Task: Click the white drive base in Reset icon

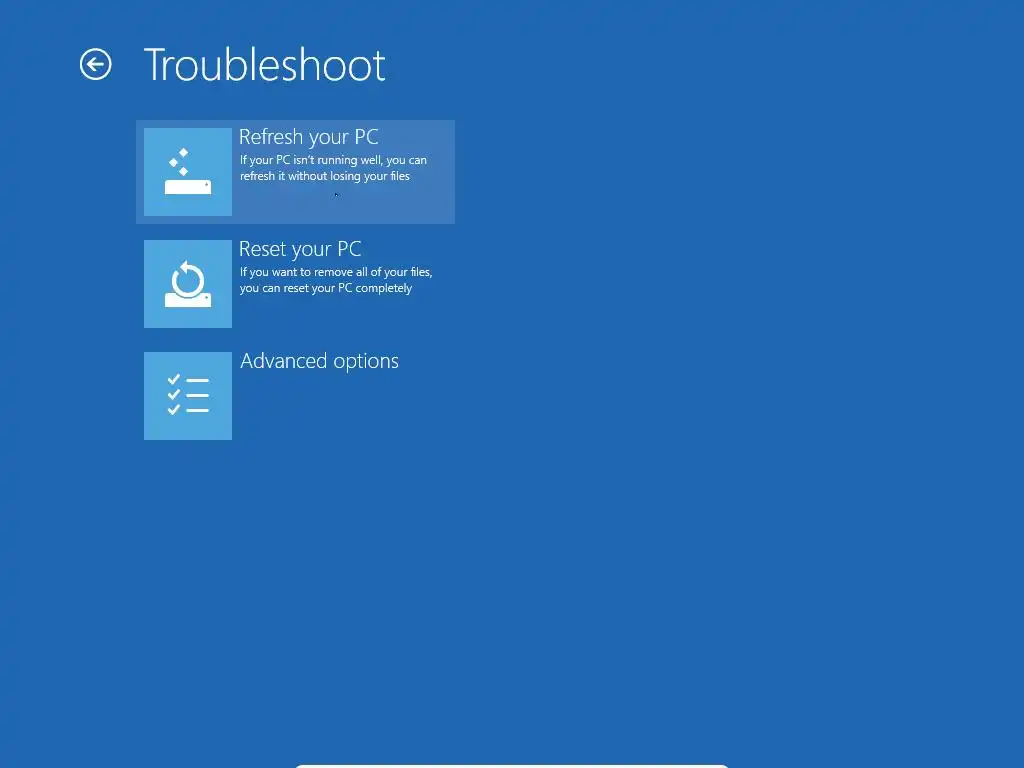Action: coord(188,300)
